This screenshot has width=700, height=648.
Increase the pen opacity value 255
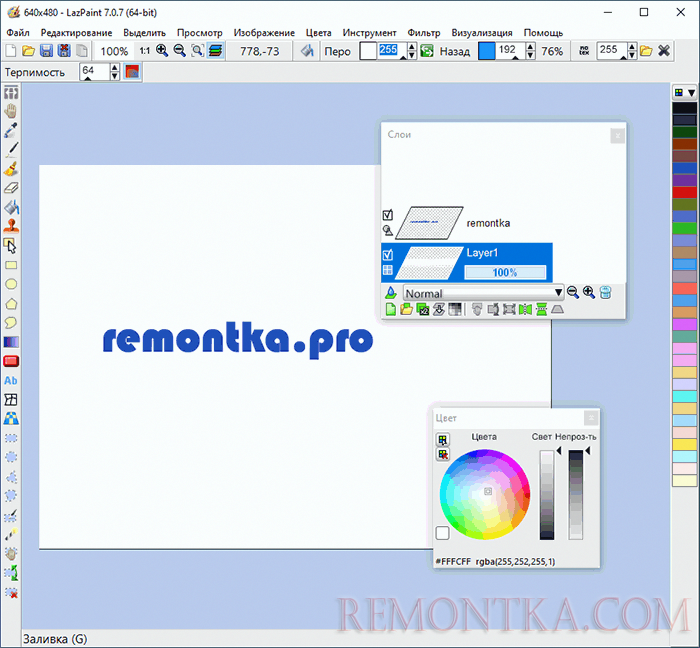coord(412,47)
